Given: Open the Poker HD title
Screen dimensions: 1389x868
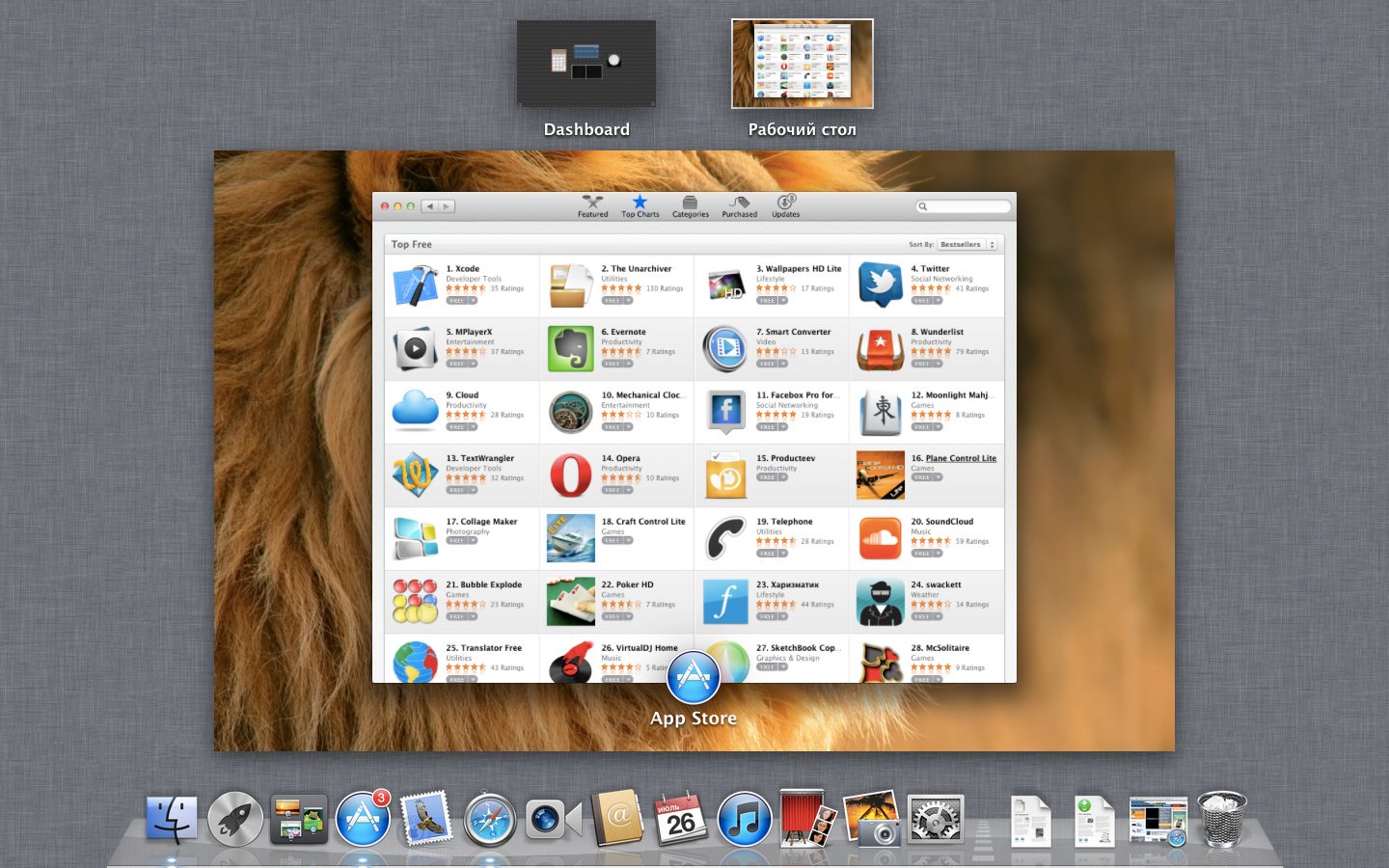Looking at the screenshot, I should click(628, 584).
